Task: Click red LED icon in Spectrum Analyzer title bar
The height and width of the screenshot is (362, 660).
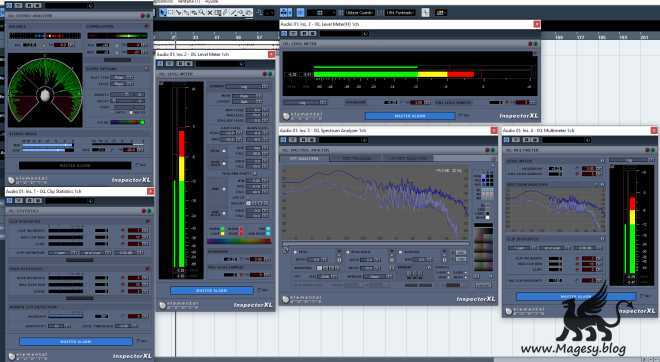Action: [x=487, y=150]
